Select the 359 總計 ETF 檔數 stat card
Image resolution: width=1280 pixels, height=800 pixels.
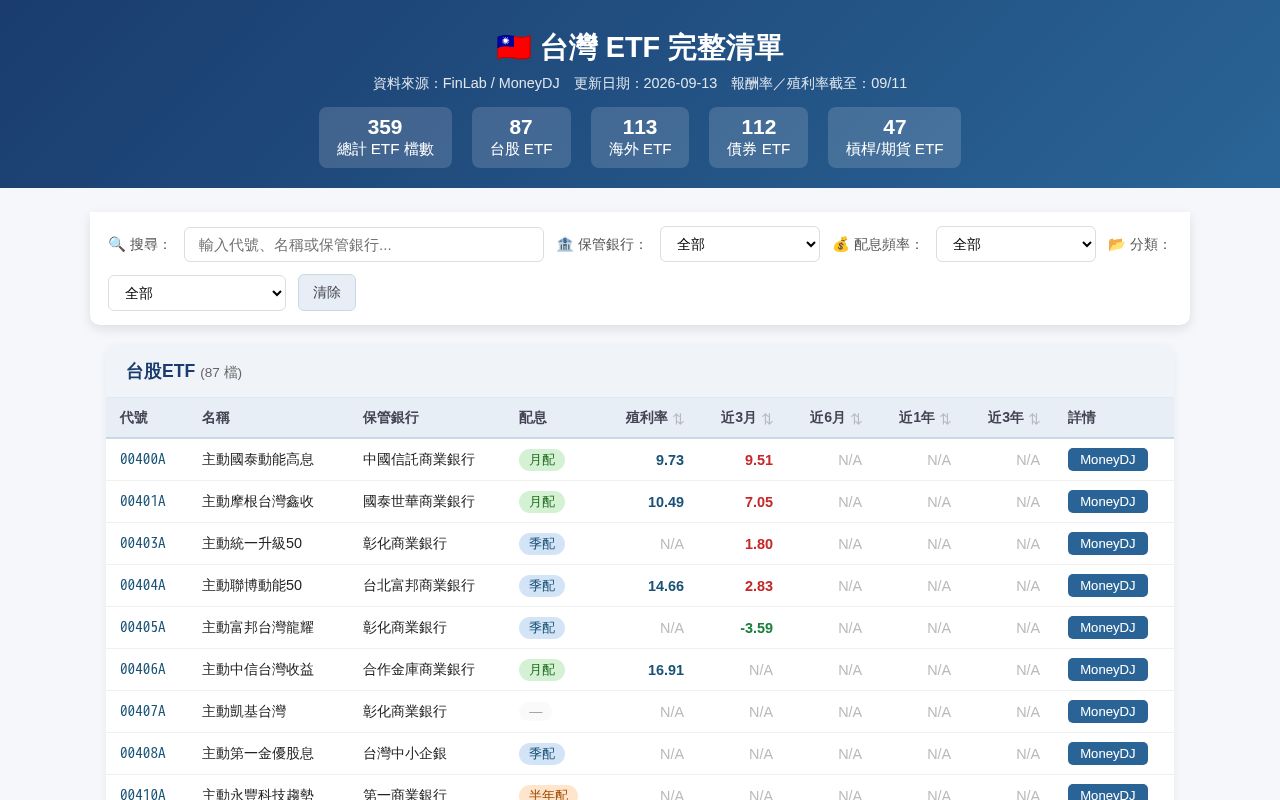click(385, 138)
